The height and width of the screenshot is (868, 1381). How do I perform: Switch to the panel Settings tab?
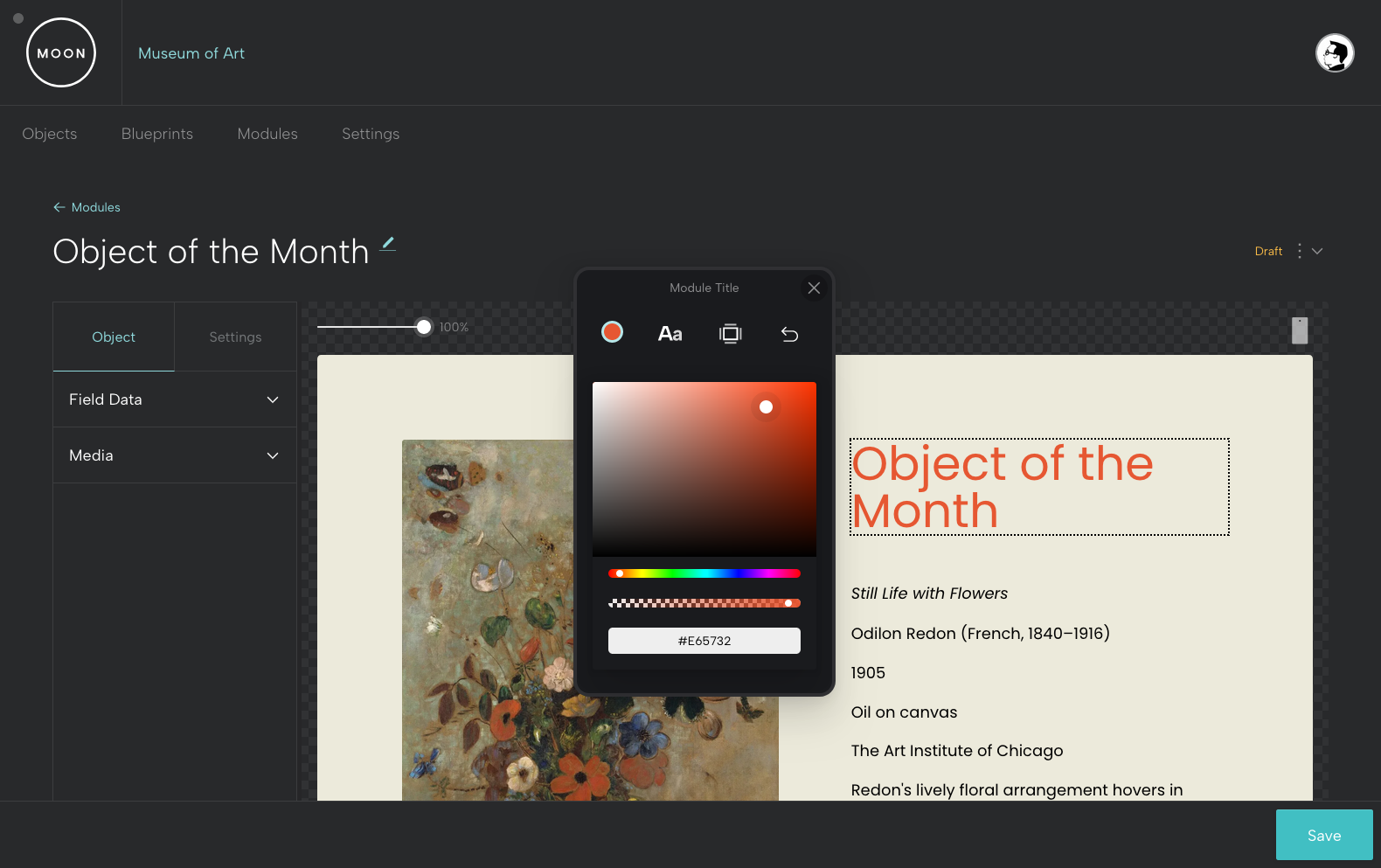235,337
